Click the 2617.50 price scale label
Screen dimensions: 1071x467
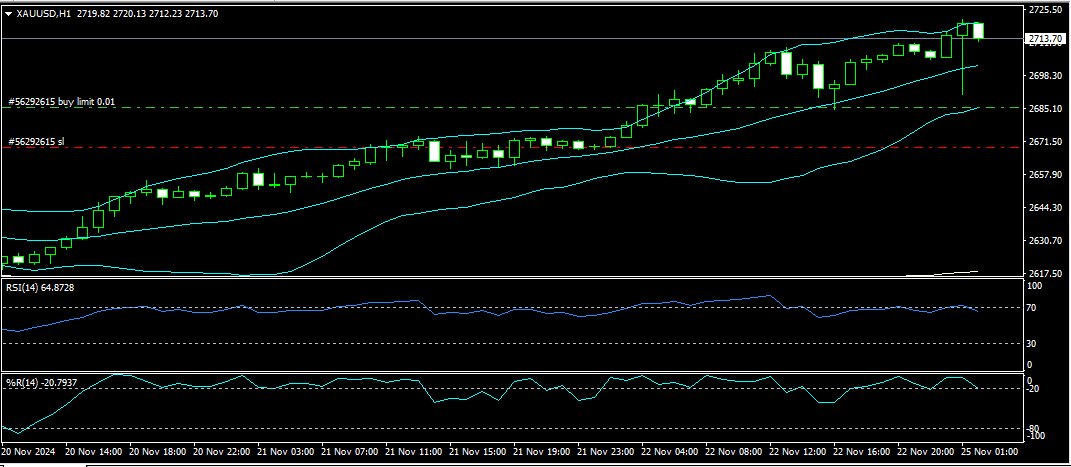1044,274
